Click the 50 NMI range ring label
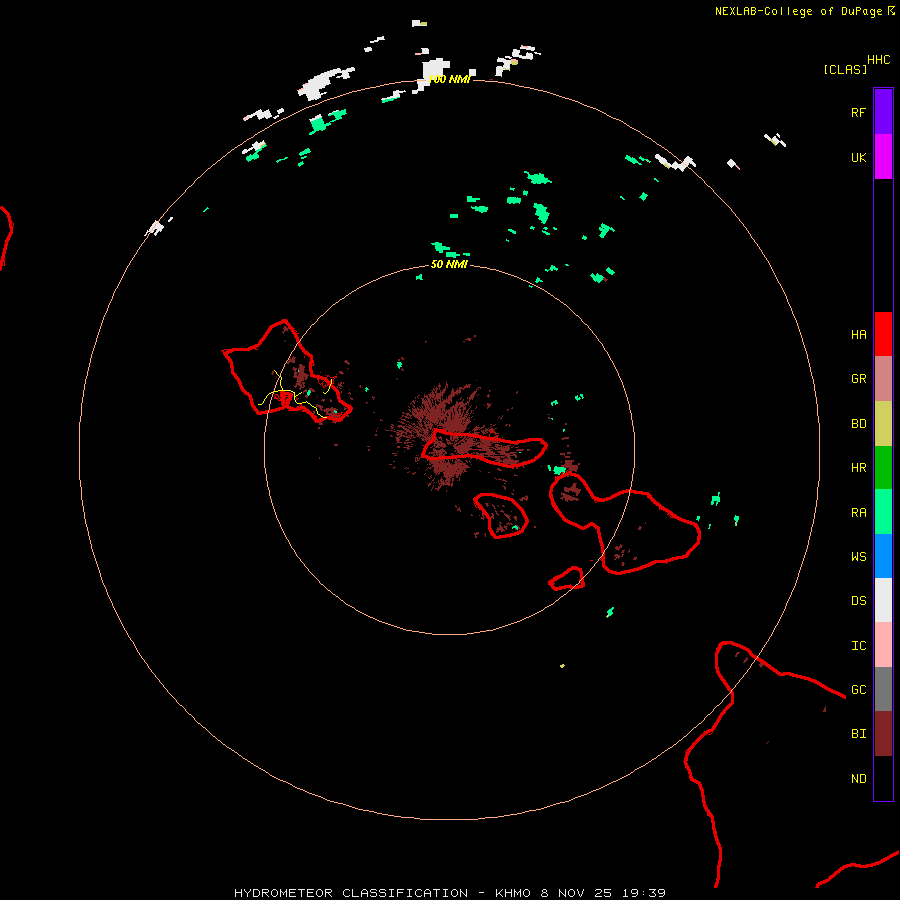This screenshot has height=900, width=900. point(449,264)
